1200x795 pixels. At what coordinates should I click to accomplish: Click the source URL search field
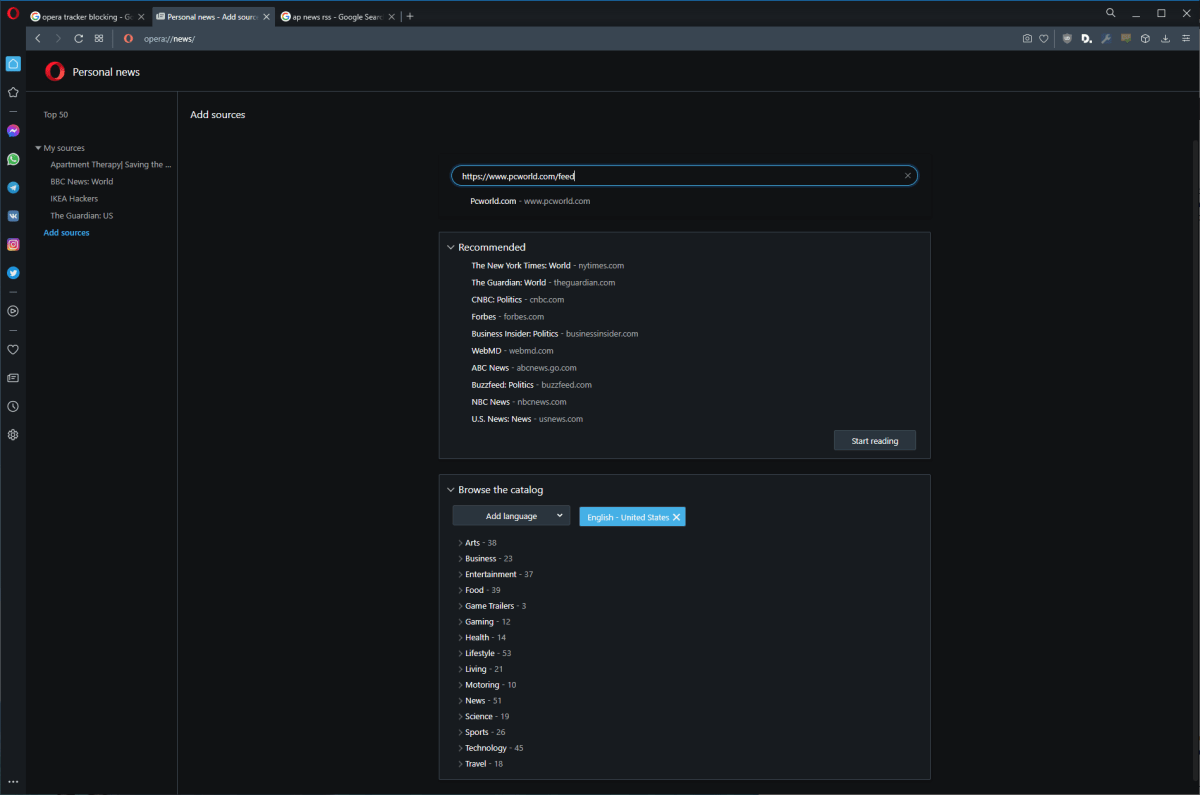point(683,176)
